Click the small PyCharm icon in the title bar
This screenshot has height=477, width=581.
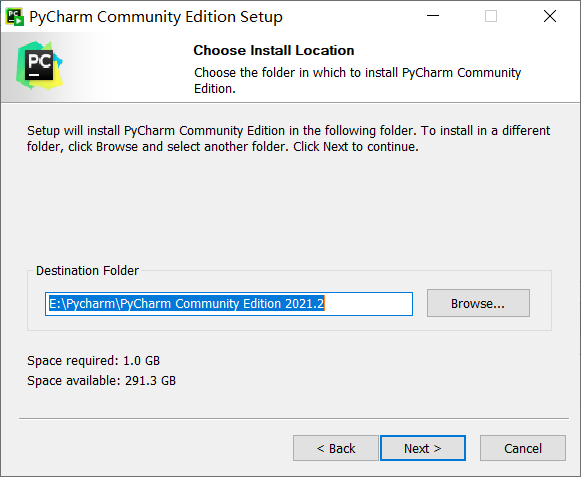point(15,17)
